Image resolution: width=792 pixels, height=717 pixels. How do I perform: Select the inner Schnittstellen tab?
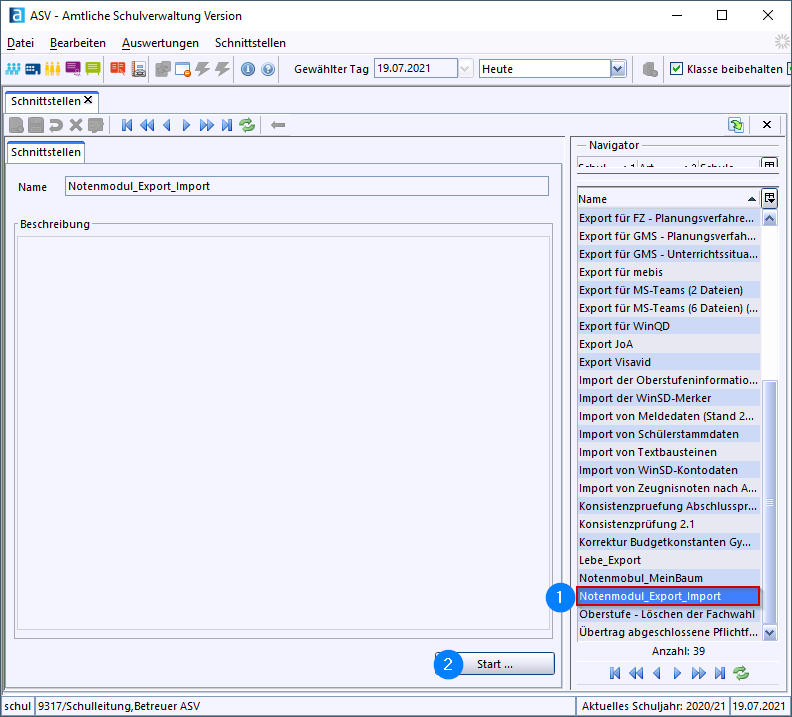45,152
